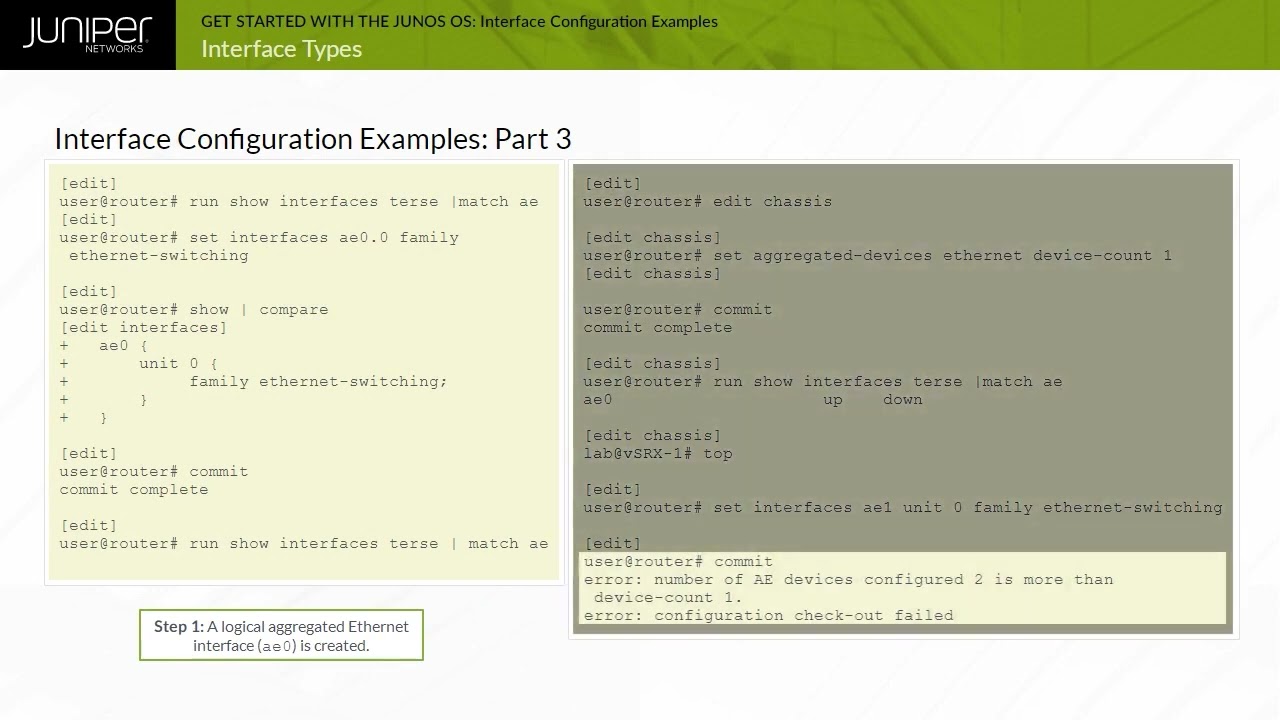The height and width of the screenshot is (720, 1280).
Task: Click 'error: number of AE devices configured' line
Action: pyautogui.click(x=848, y=579)
